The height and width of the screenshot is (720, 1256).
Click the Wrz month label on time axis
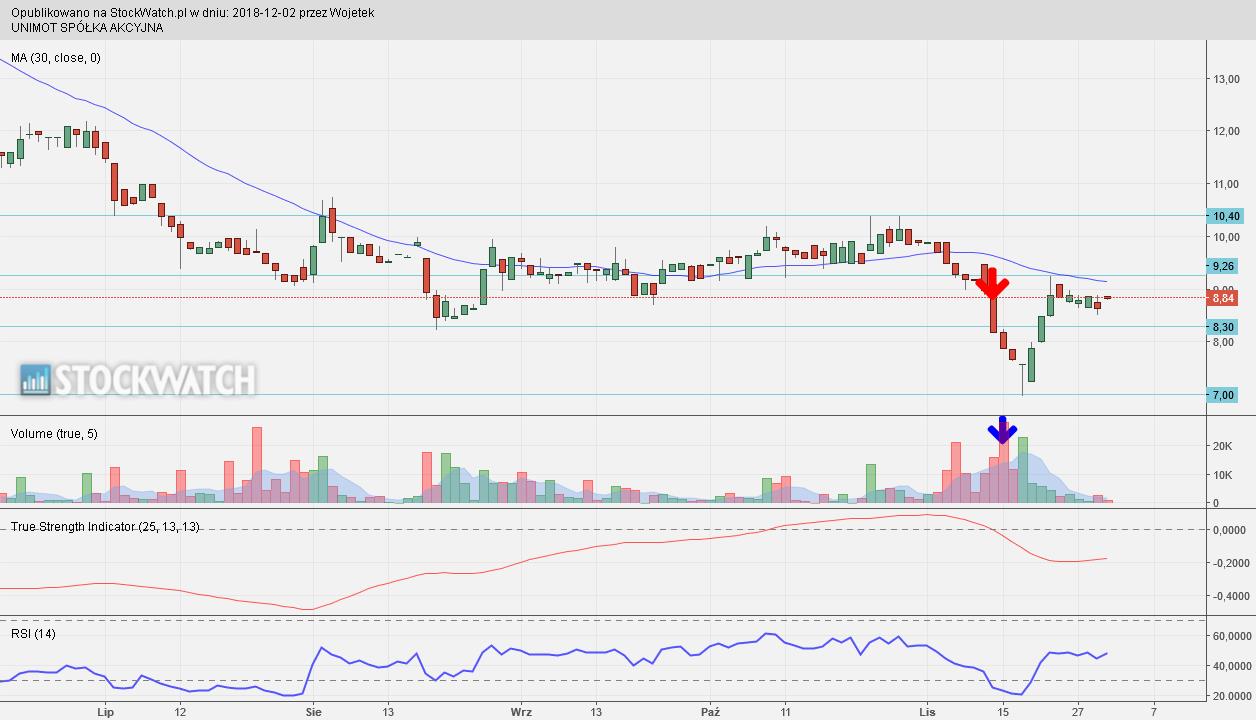[x=521, y=713]
